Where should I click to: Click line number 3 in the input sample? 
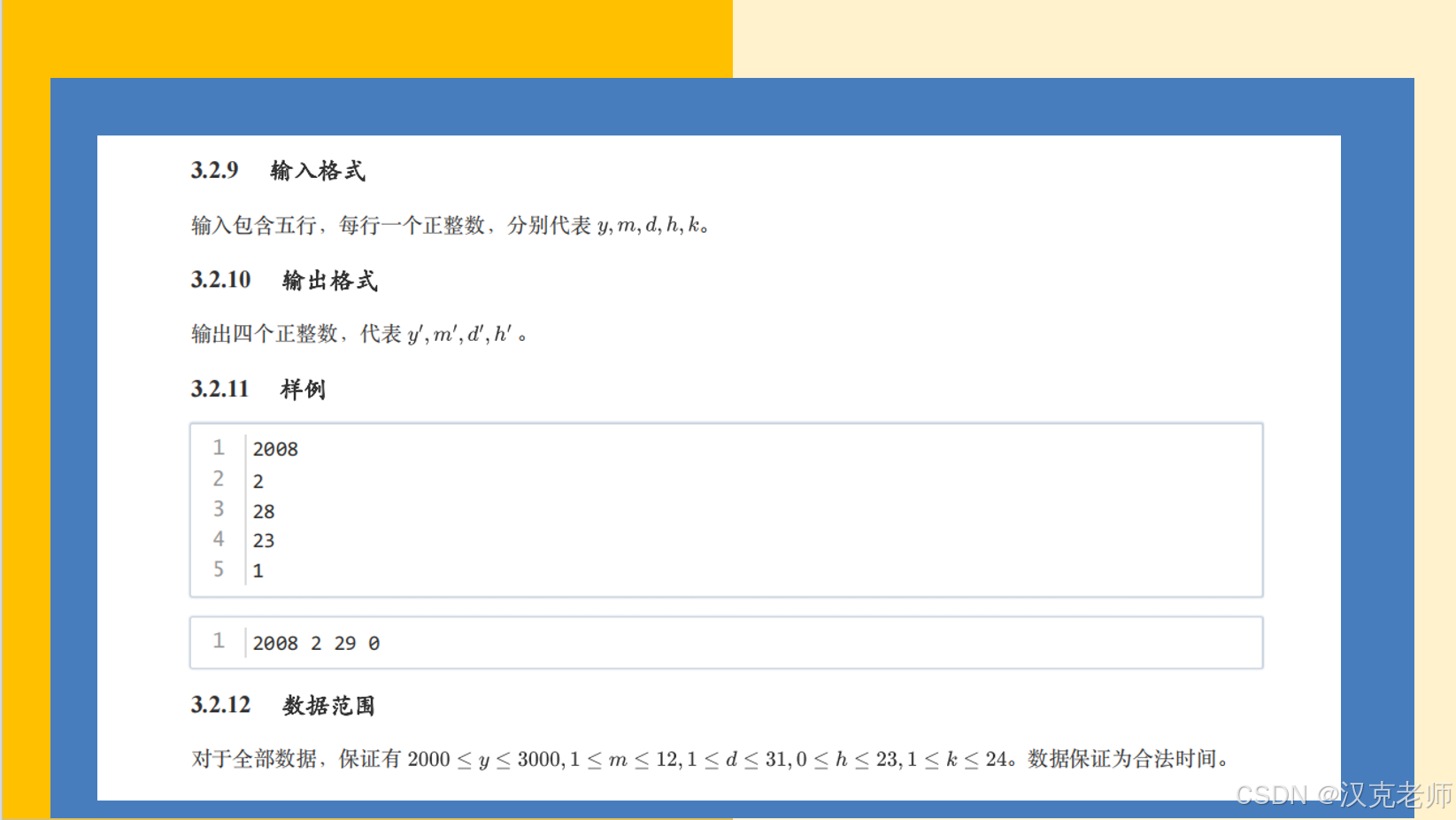coord(218,508)
